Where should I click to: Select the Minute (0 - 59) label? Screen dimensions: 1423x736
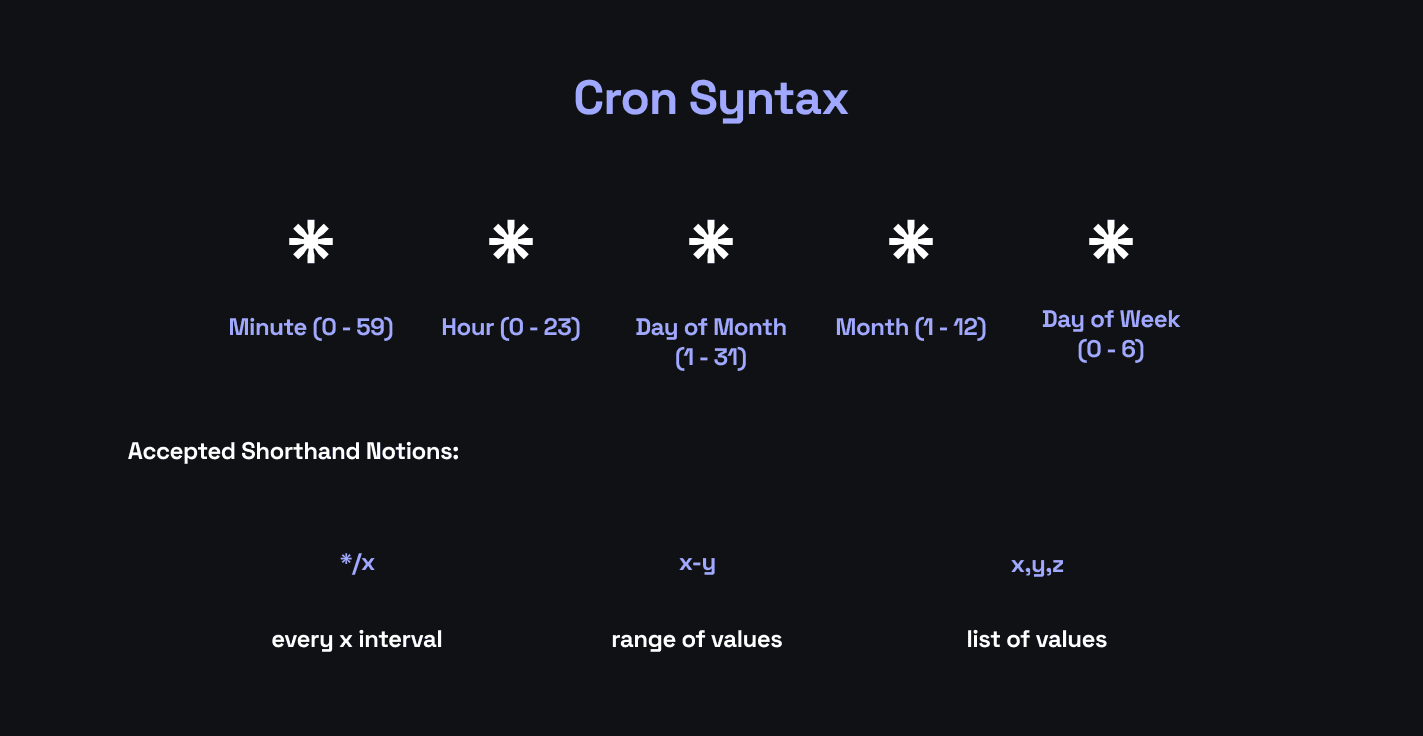[x=311, y=327]
